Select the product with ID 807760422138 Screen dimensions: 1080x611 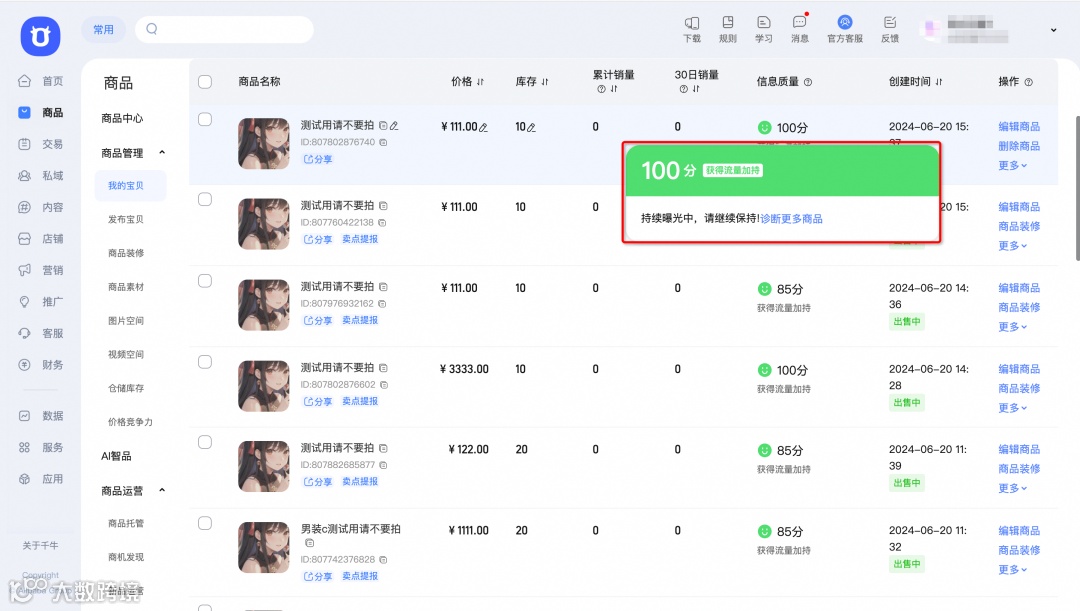[205, 199]
